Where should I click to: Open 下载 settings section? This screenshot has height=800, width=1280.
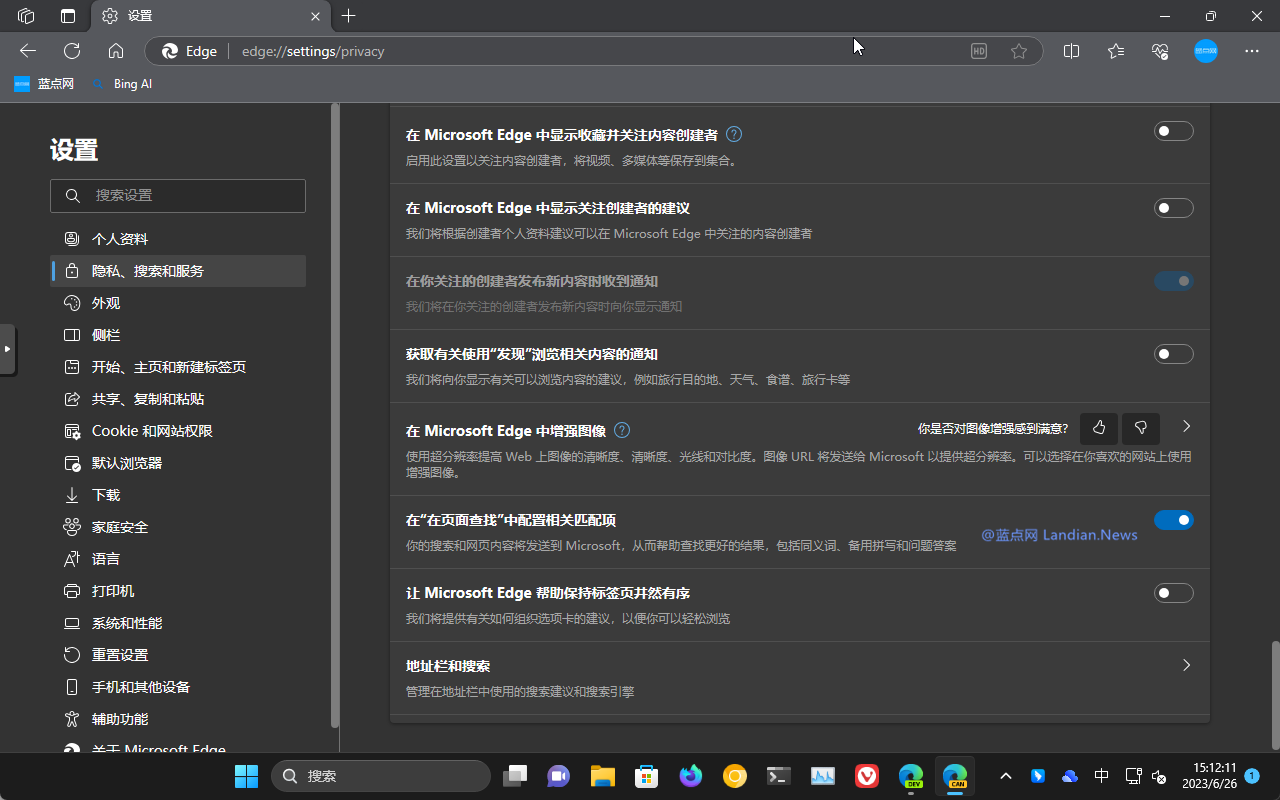(178, 495)
